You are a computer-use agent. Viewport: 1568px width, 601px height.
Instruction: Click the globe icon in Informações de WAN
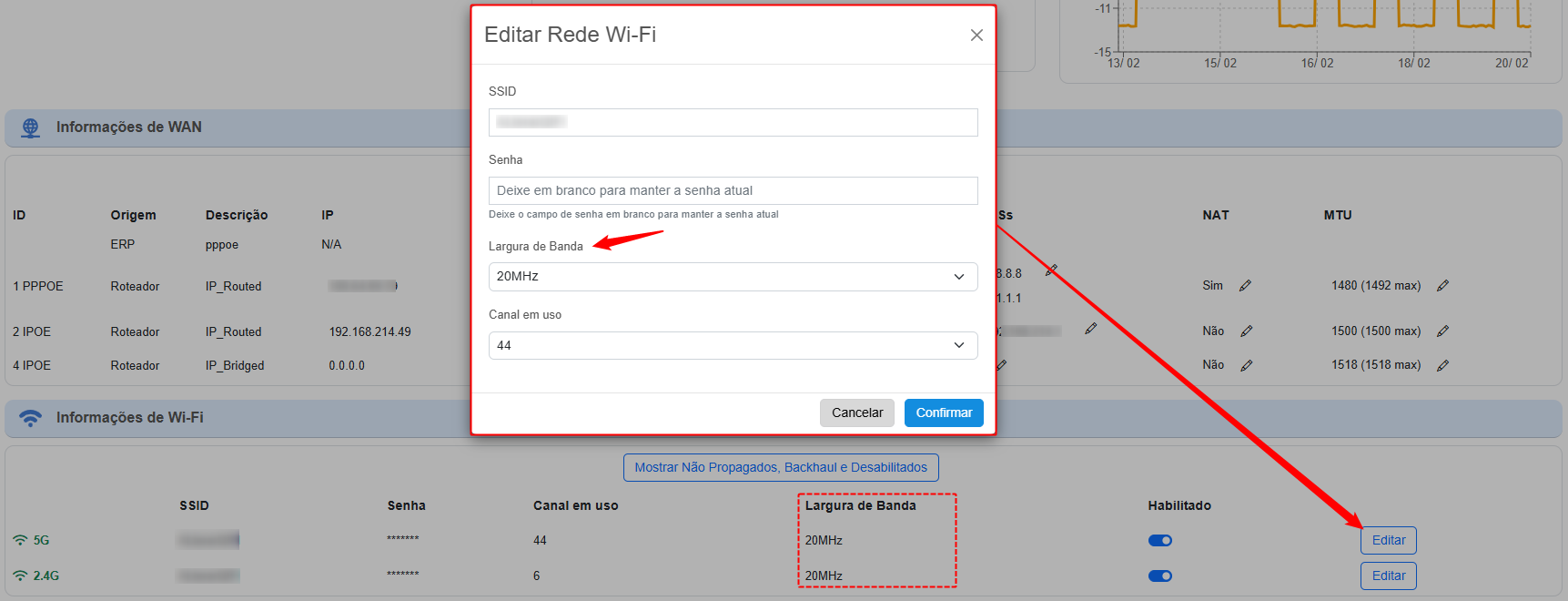tap(31, 127)
